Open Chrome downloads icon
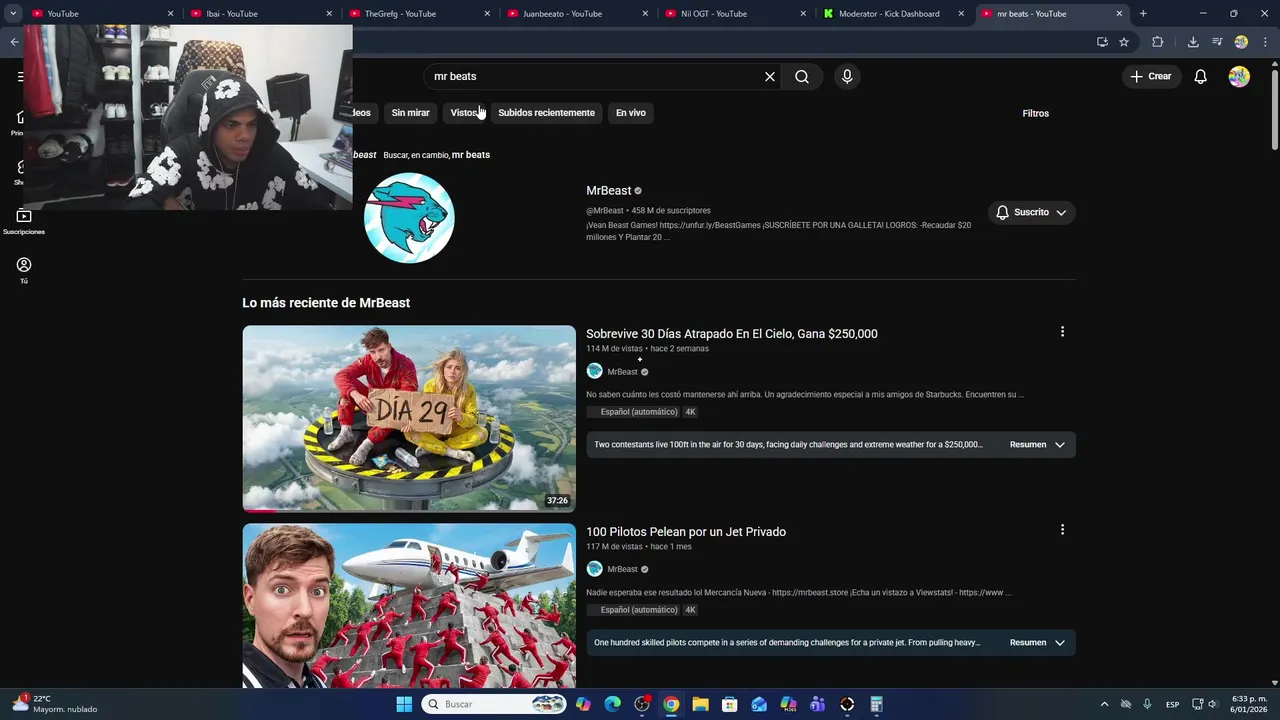Image resolution: width=1280 pixels, height=720 pixels. point(1193,42)
